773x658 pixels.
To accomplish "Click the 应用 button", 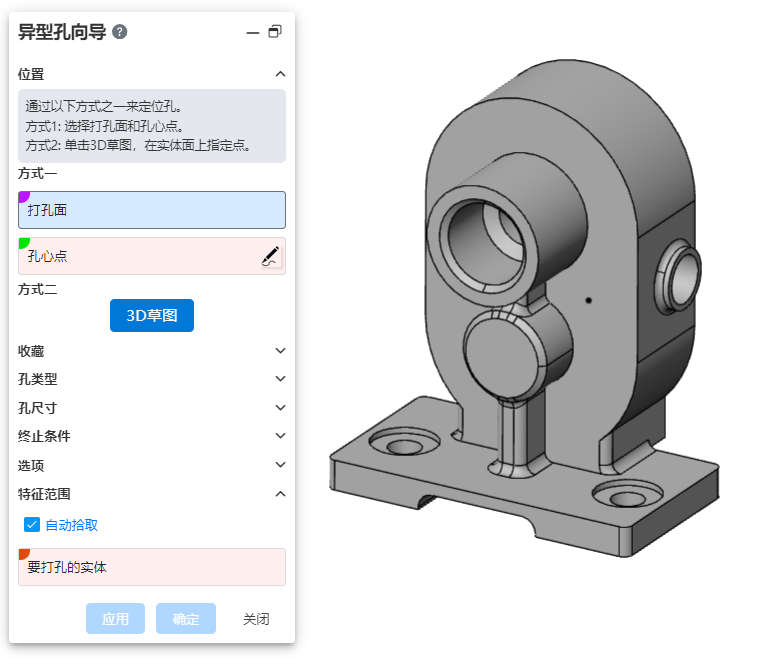I will 115,619.
